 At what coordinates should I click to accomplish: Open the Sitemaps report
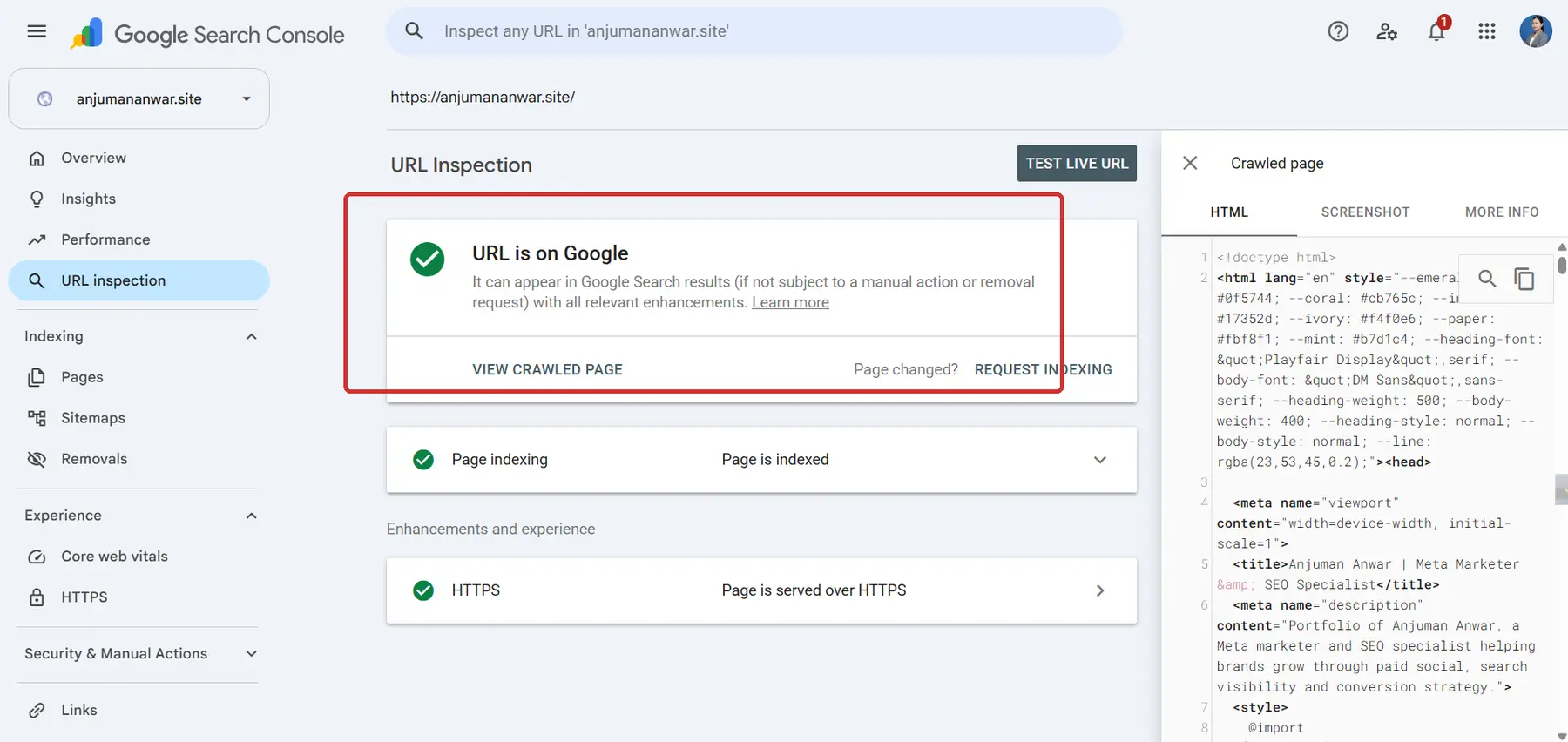click(x=139, y=418)
